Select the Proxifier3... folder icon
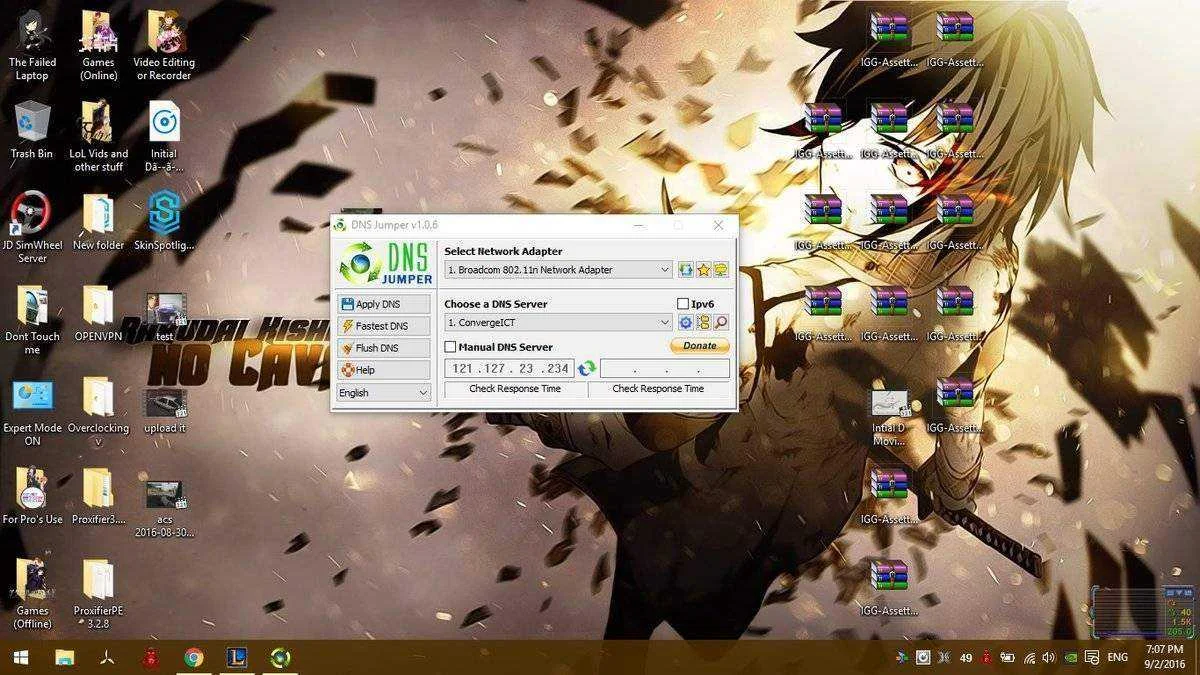The height and width of the screenshot is (675, 1200). [x=98, y=497]
